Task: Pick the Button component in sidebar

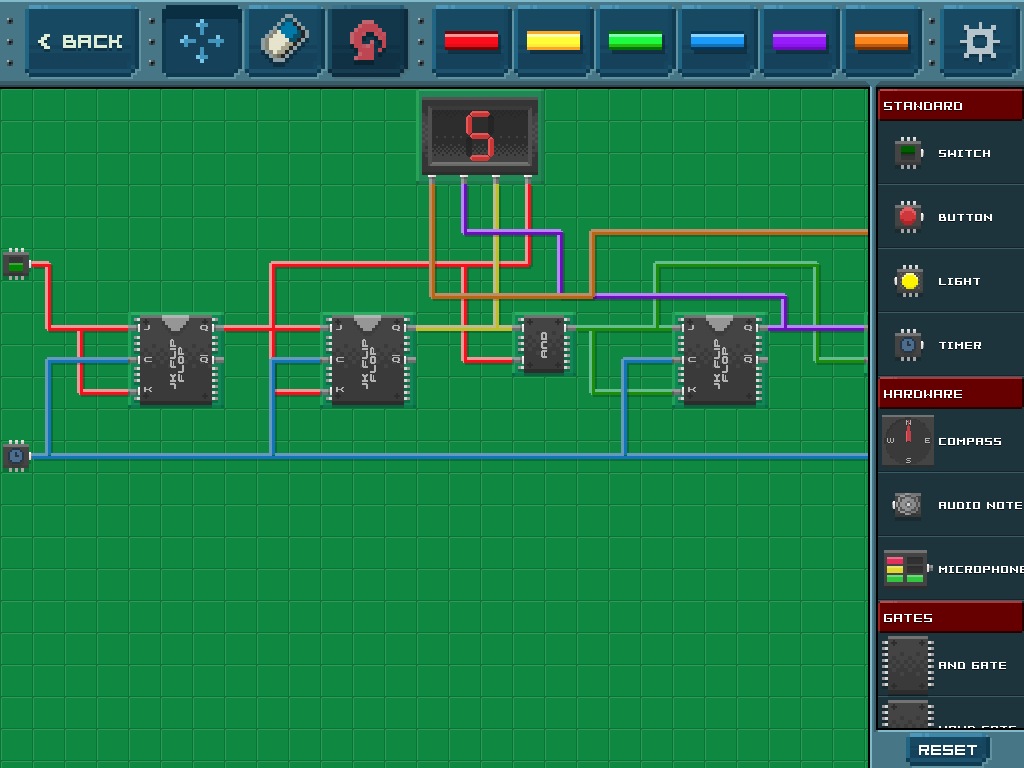Action: 949,217
